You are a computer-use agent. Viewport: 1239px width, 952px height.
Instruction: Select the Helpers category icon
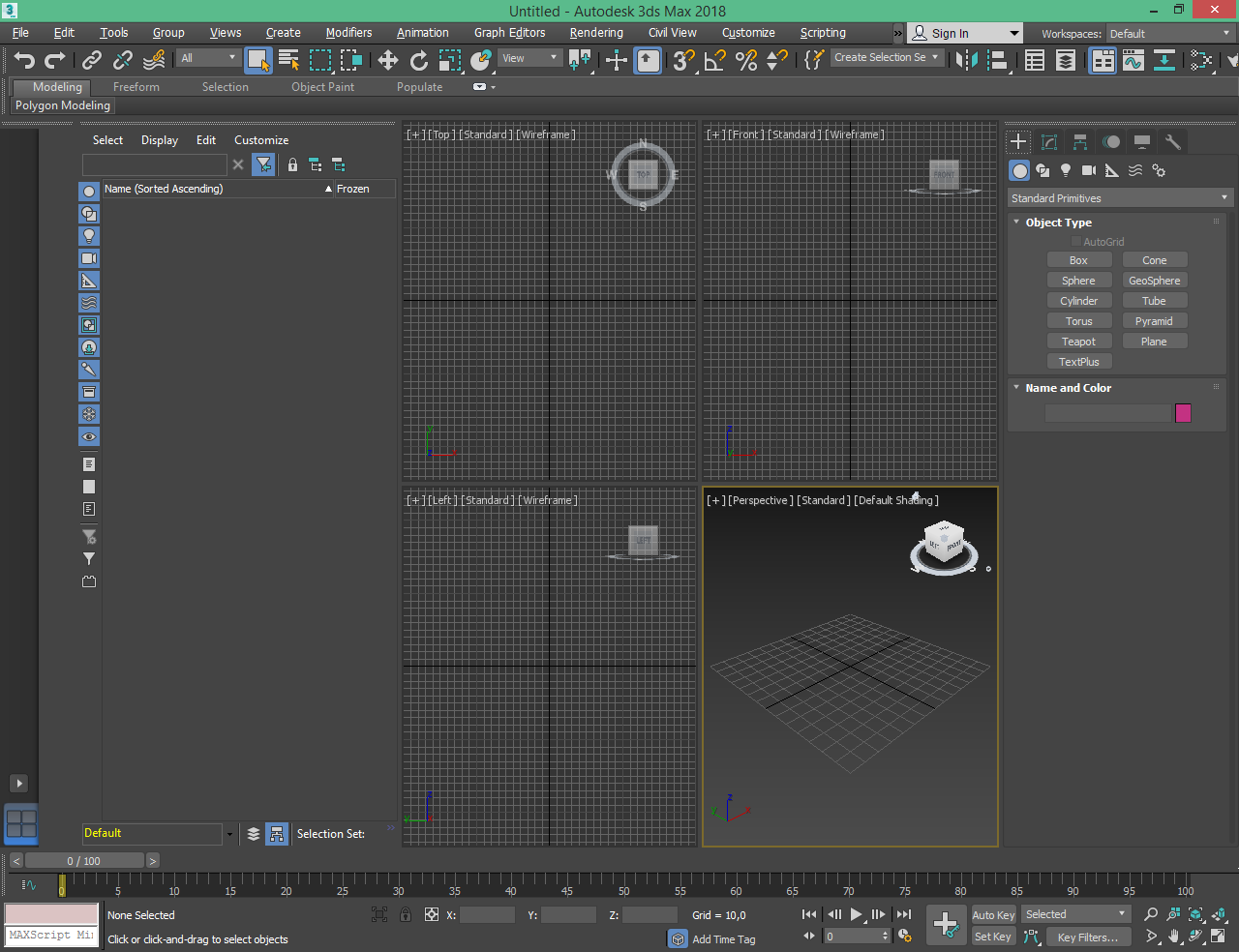pos(1112,170)
